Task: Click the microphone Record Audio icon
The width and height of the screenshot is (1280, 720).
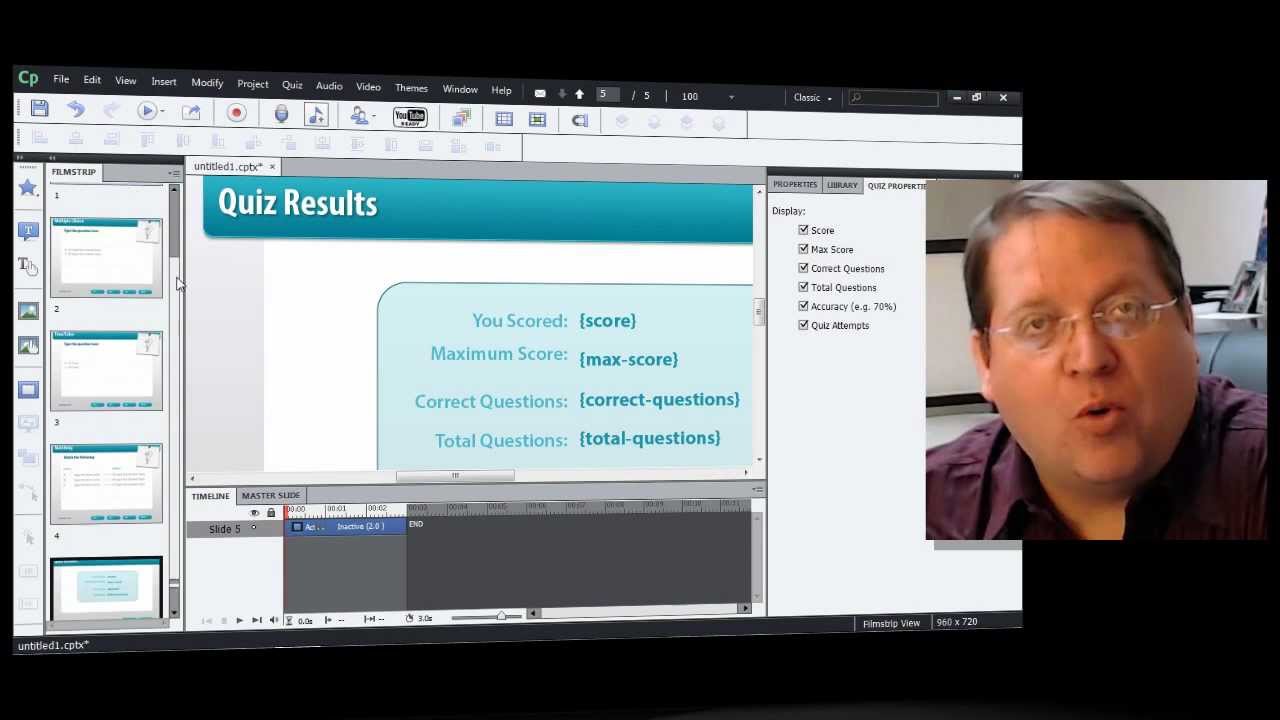Action: point(281,114)
